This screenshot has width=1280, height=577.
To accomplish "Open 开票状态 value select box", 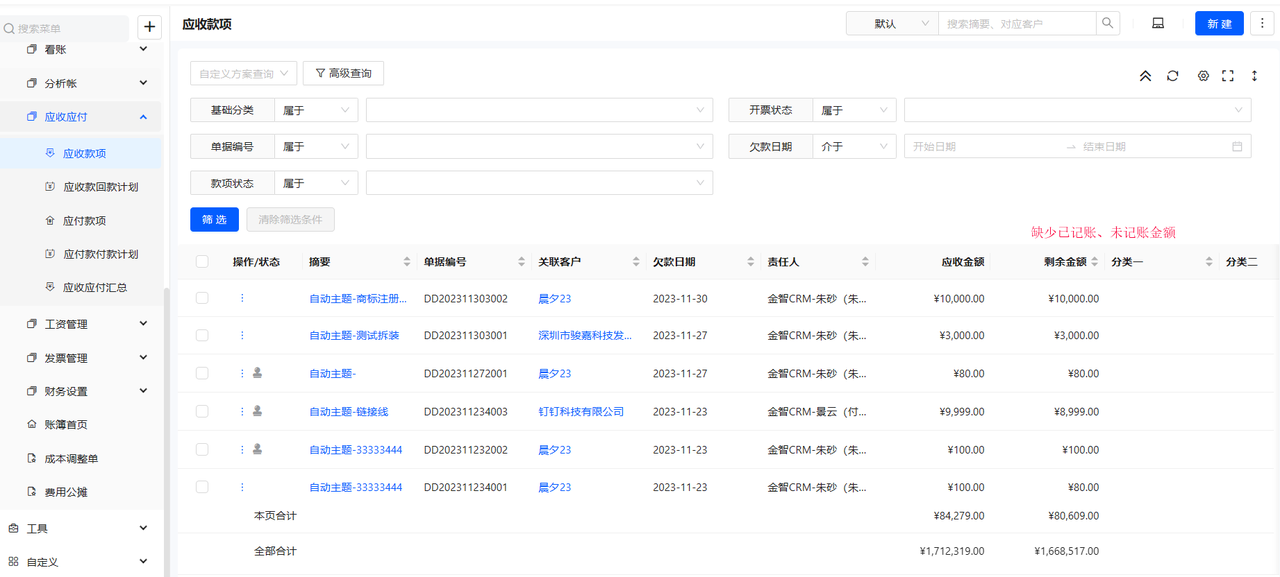I will point(1078,110).
